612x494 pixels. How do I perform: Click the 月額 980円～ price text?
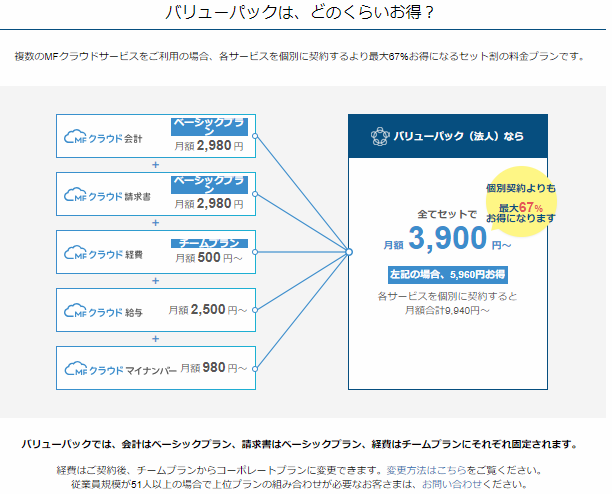click(x=214, y=368)
